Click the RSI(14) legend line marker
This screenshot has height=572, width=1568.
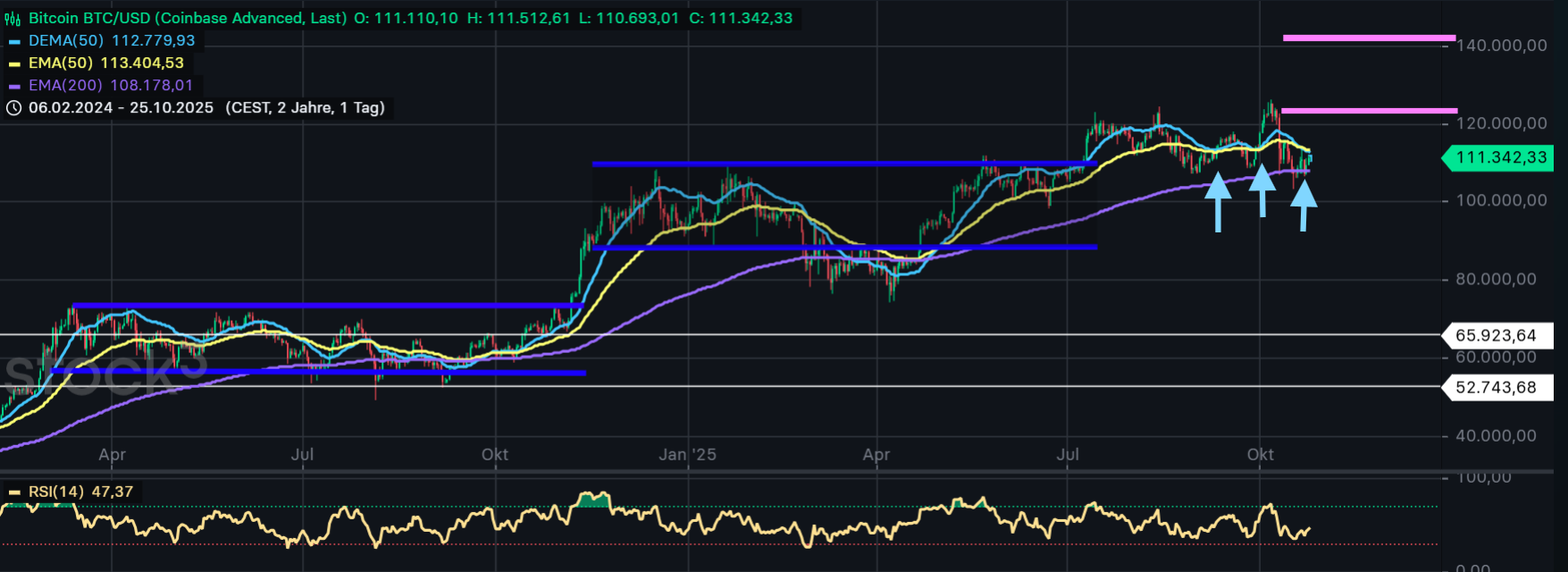(14, 492)
